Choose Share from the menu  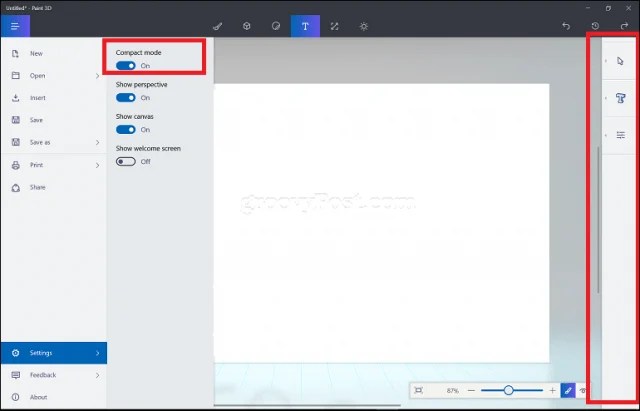tap(53, 187)
